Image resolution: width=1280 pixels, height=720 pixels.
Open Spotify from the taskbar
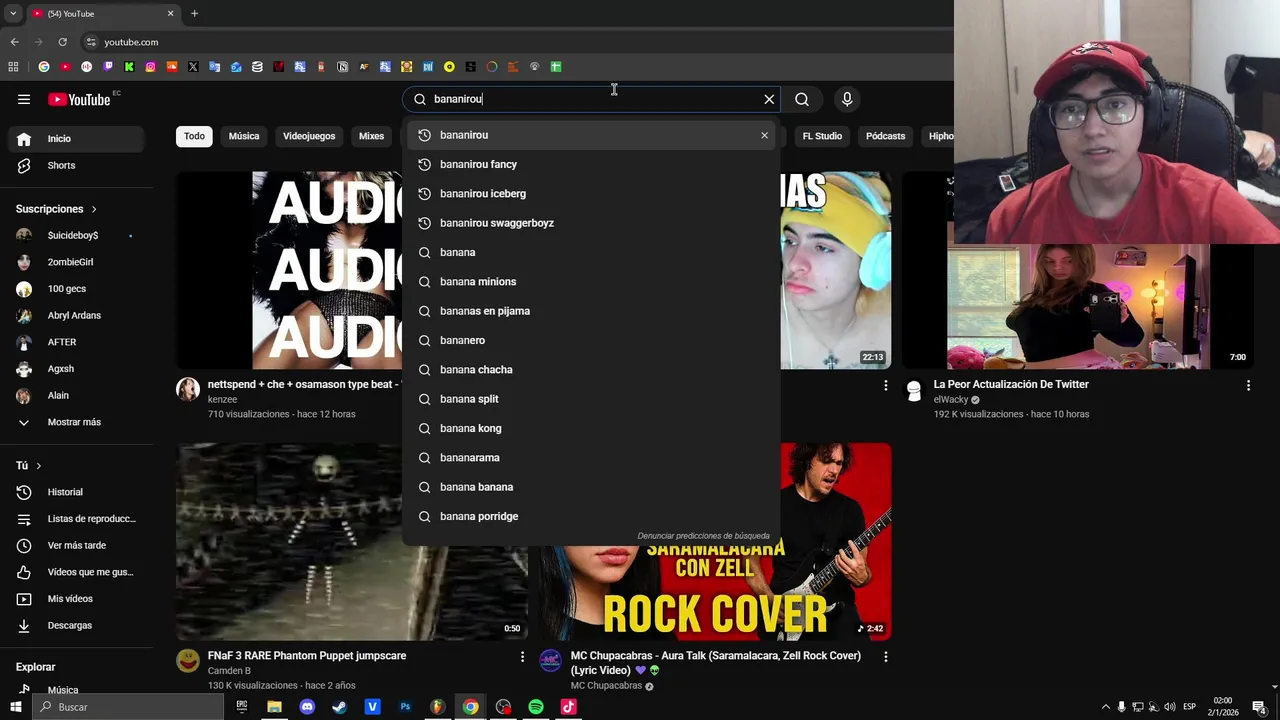pyautogui.click(x=536, y=707)
